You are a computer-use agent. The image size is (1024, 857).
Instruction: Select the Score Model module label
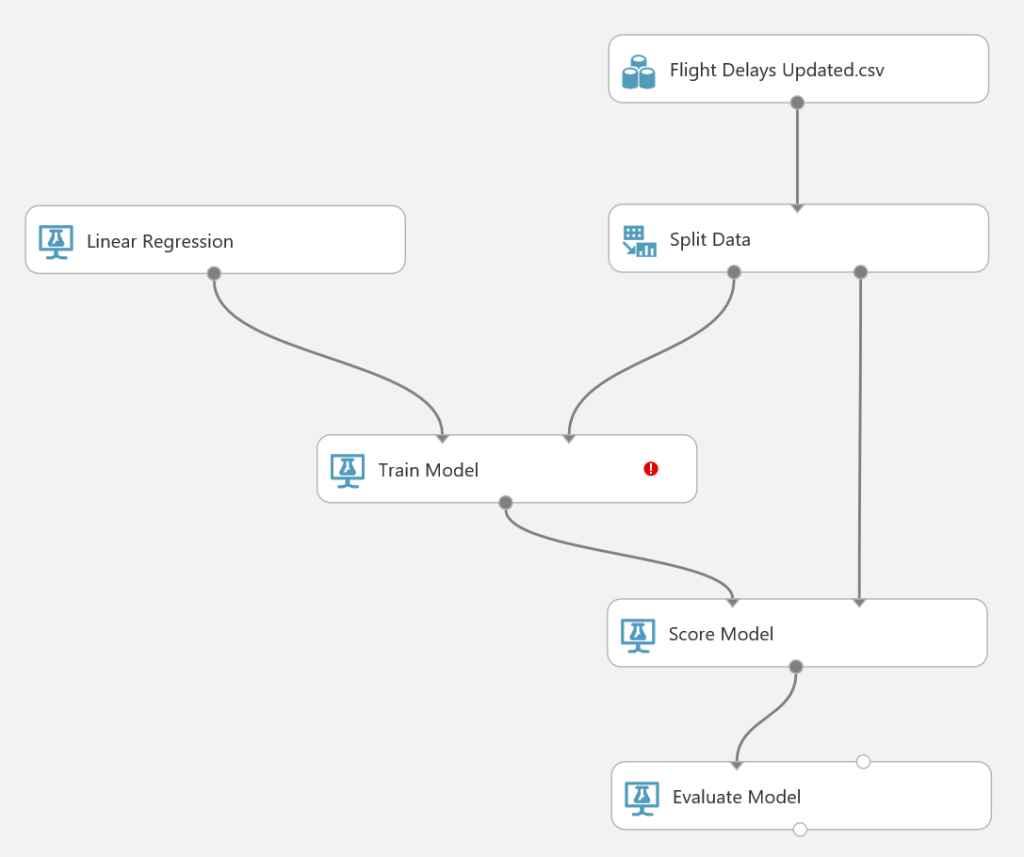coord(721,634)
